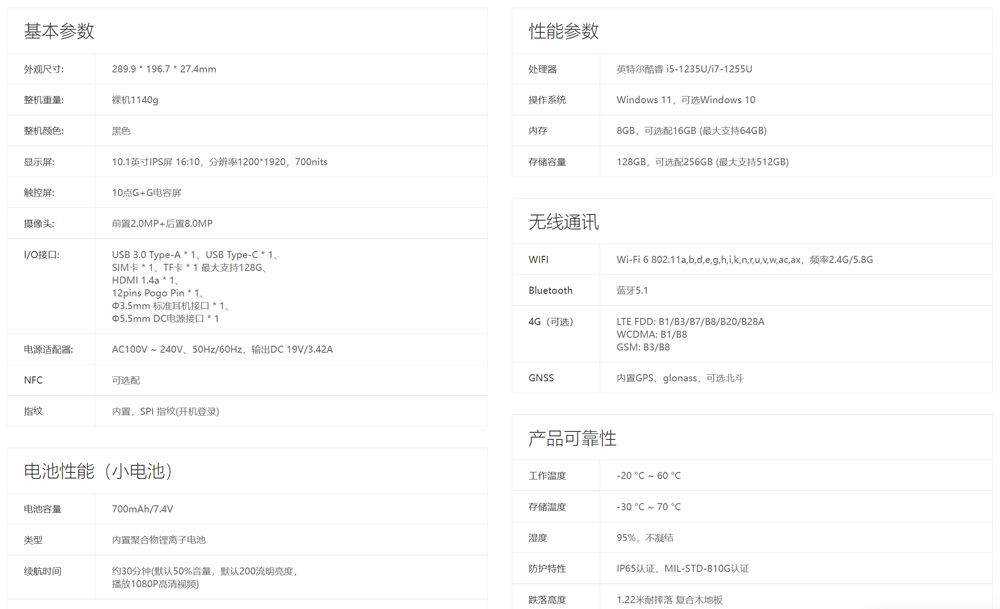Click the 性能参数 section heading
Image resolution: width=1000 pixels, height=609 pixels.
564,31
